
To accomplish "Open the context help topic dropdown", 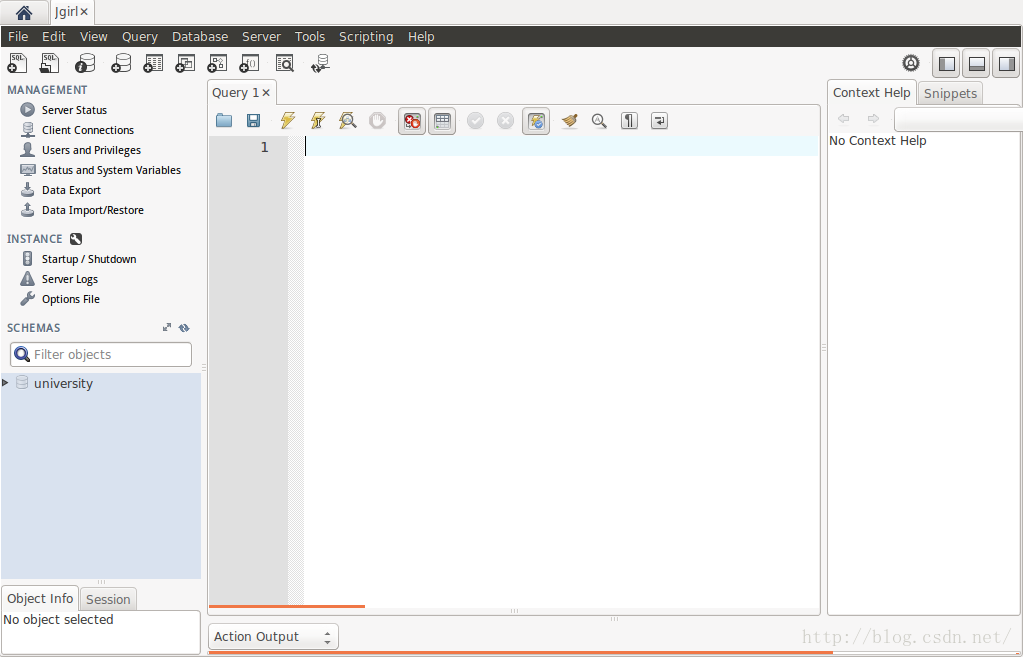I will [x=957, y=119].
